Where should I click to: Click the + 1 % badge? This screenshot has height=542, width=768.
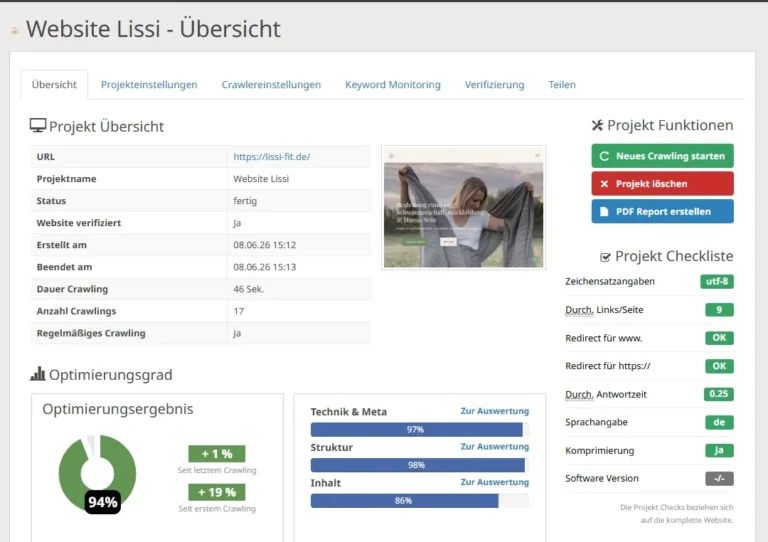coord(216,454)
